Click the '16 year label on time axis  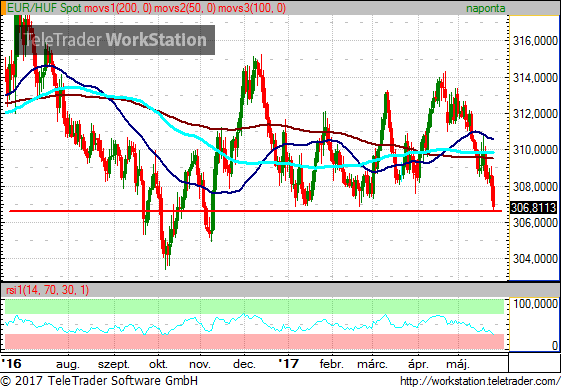pyautogui.click(x=11, y=364)
